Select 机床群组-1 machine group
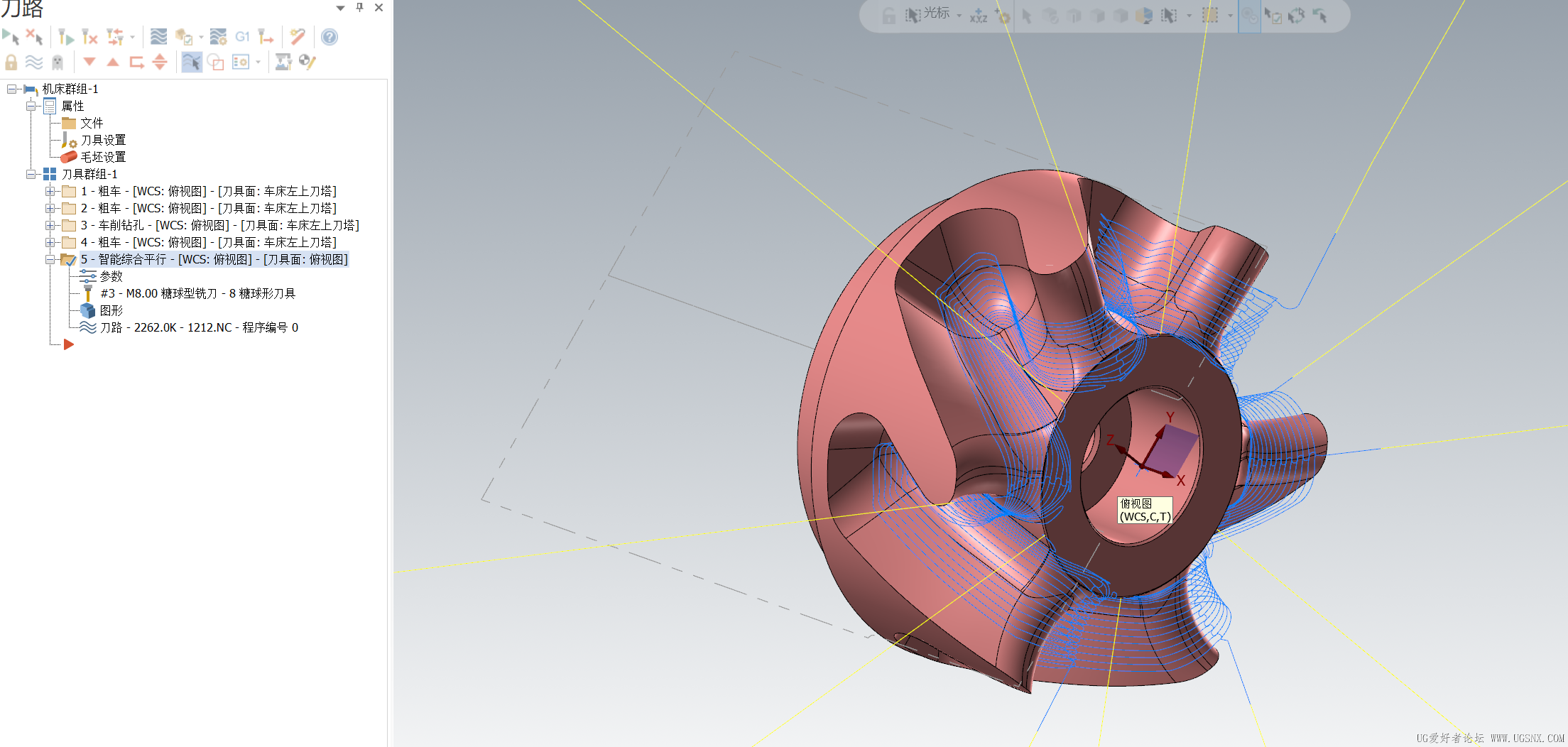The image size is (1568, 747). [x=70, y=89]
